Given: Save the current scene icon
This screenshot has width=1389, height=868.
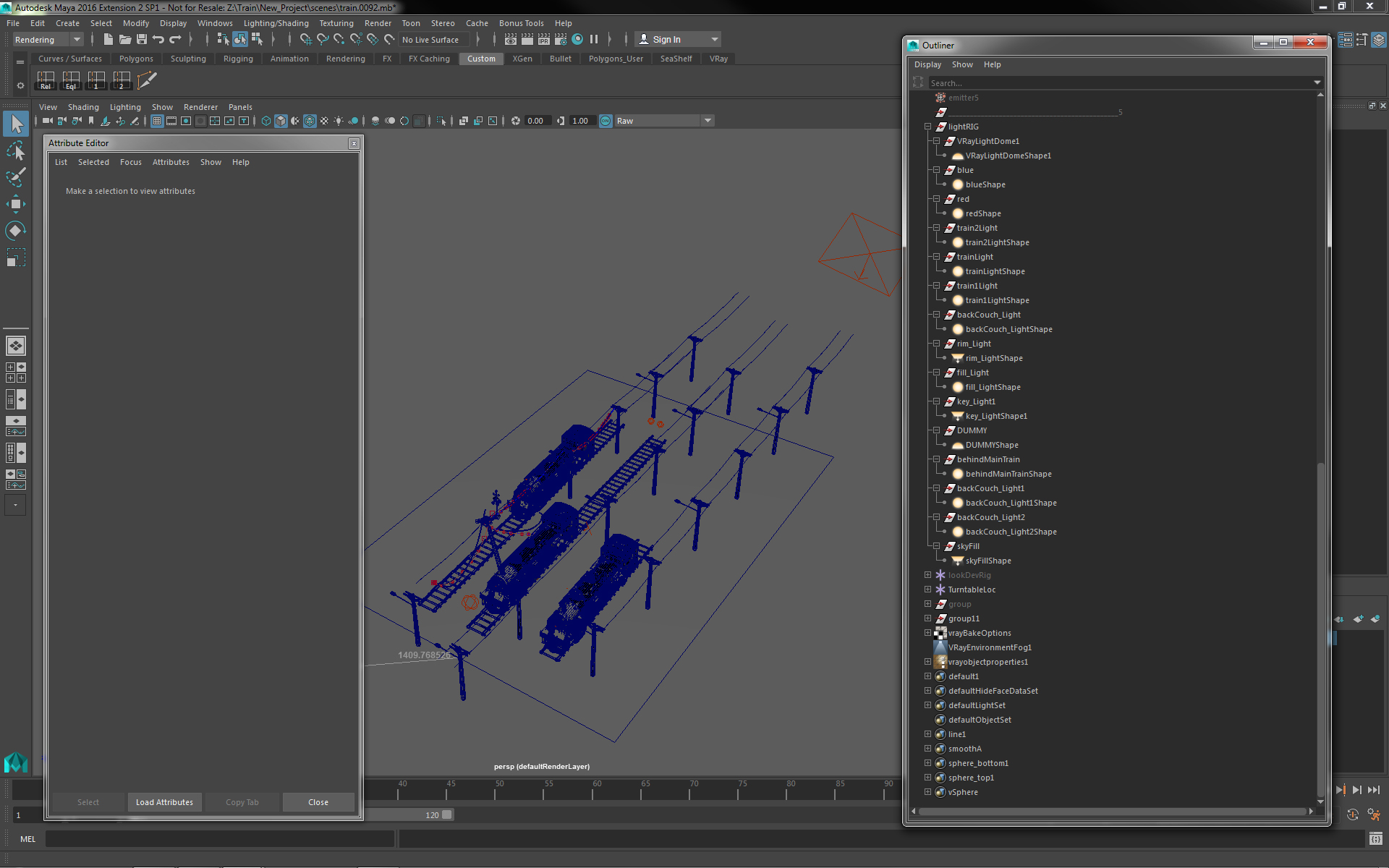Looking at the screenshot, I should pyautogui.click(x=142, y=40).
